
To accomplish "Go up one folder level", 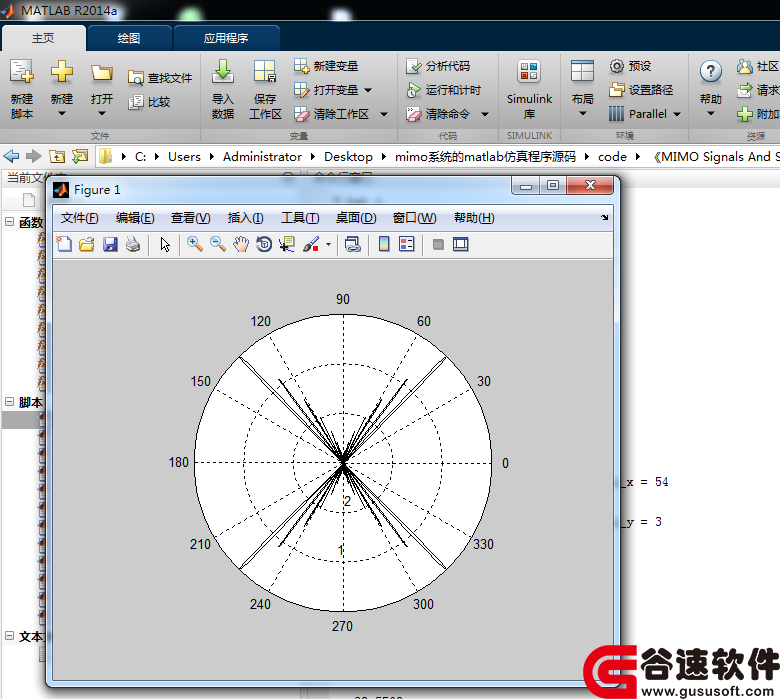I will [x=57, y=157].
